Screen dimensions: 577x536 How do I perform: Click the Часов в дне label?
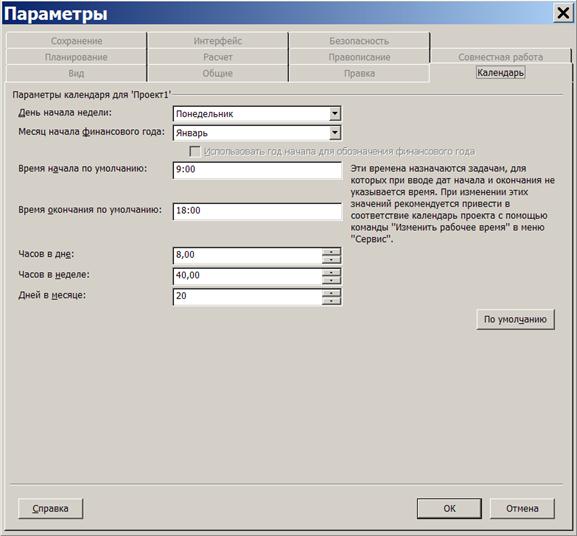click(46, 254)
